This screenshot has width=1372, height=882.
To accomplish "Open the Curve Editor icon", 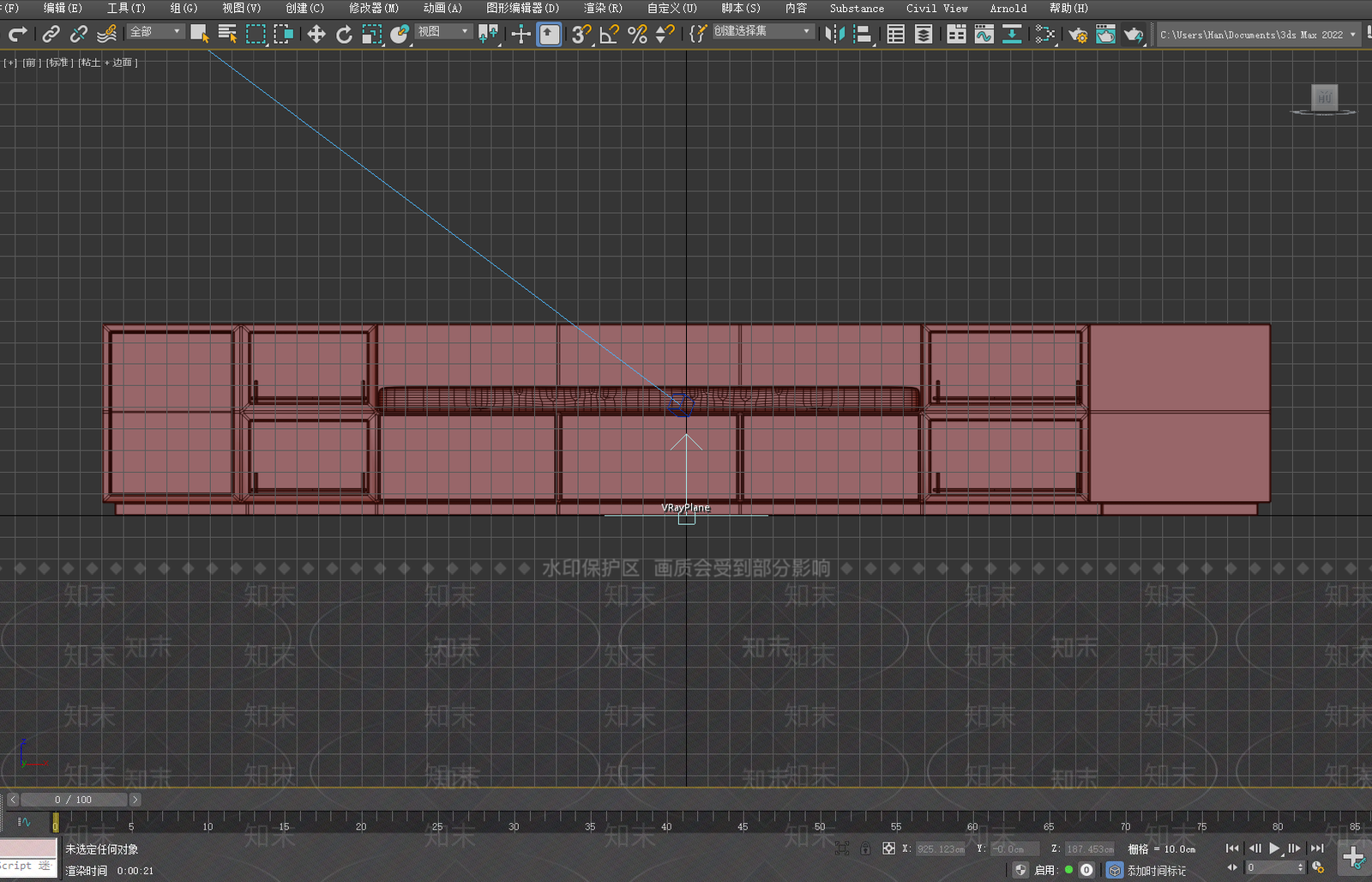I will pyautogui.click(x=984, y=34).
